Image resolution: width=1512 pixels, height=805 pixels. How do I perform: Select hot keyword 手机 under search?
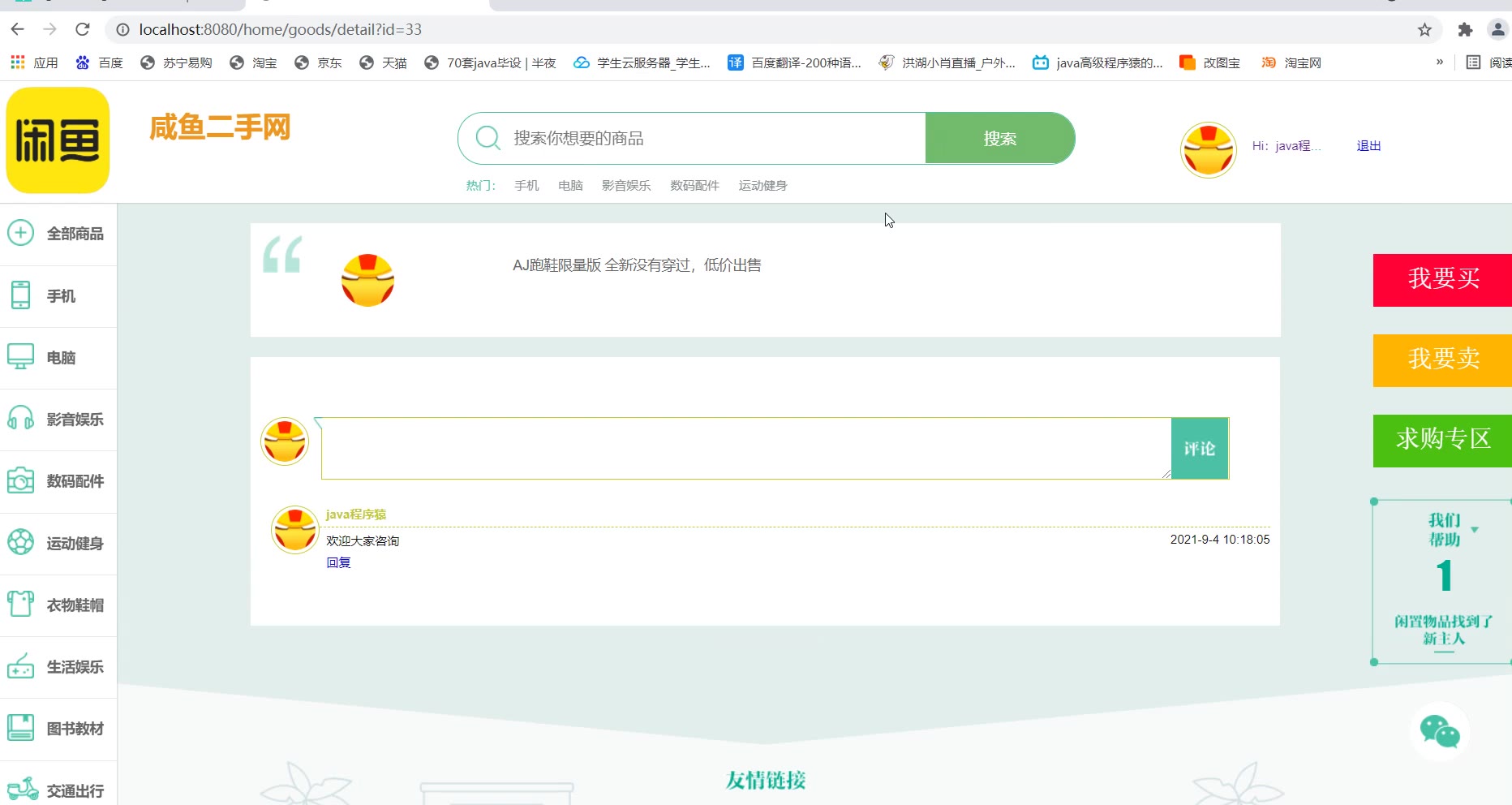click(x=526, y=186)
